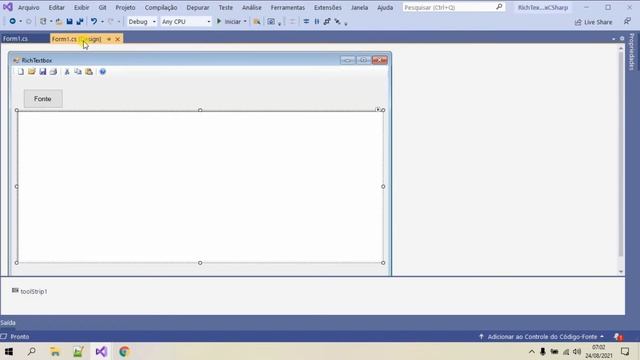
Task: Open the Análise menu
Action: point(251,7)
